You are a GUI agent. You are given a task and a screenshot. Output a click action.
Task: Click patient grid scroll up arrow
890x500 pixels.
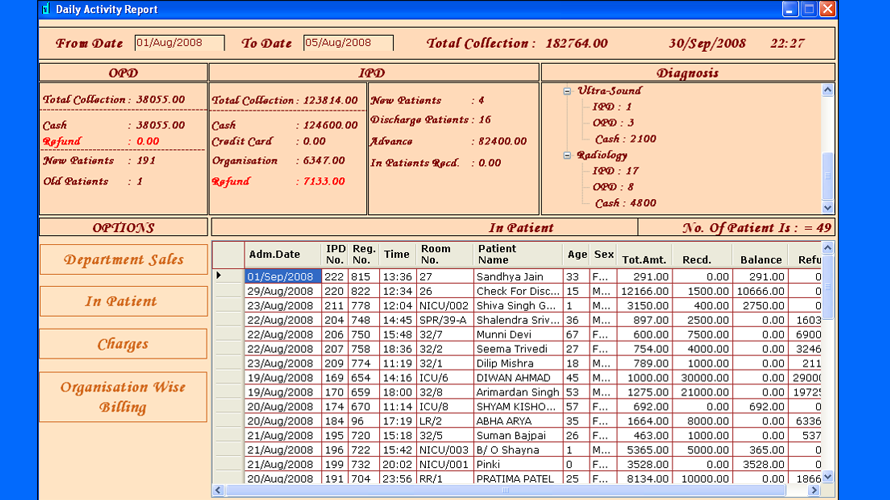[827, 248]
